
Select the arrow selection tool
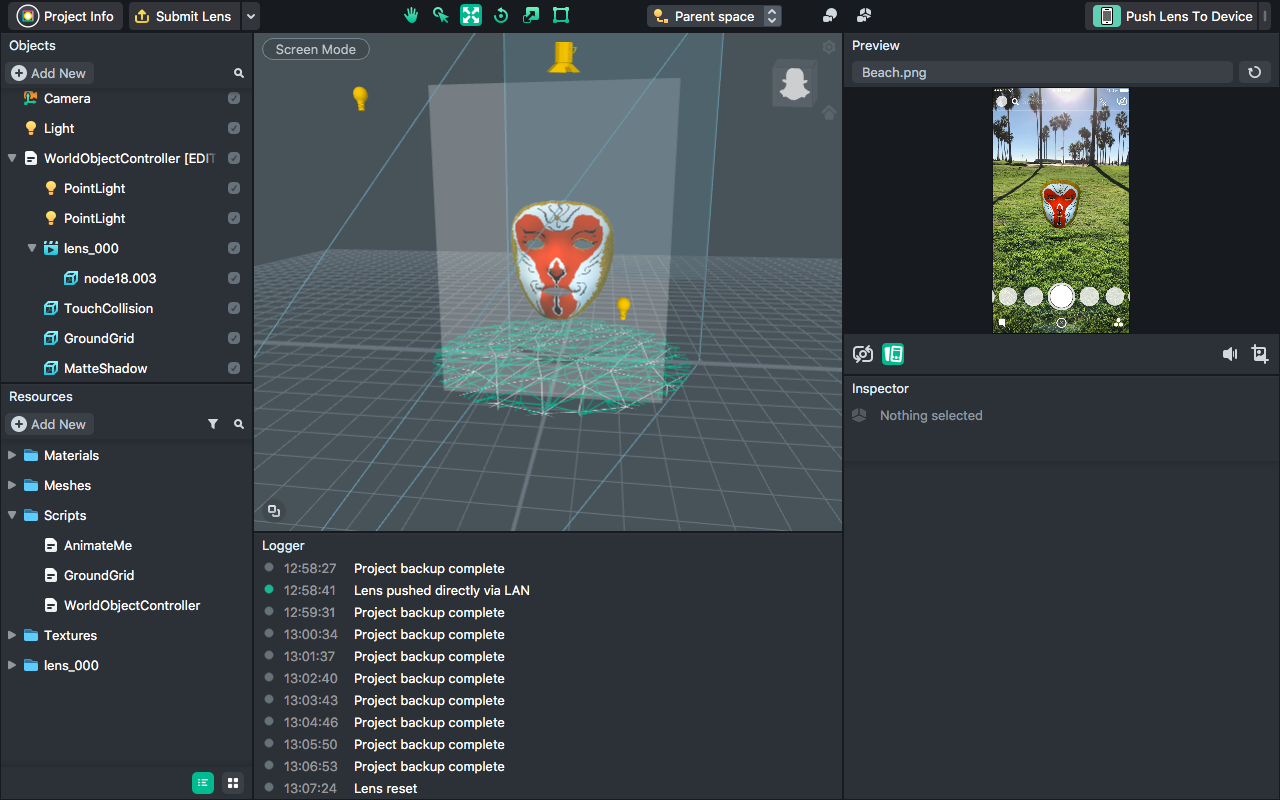click(x=440, y=15)
